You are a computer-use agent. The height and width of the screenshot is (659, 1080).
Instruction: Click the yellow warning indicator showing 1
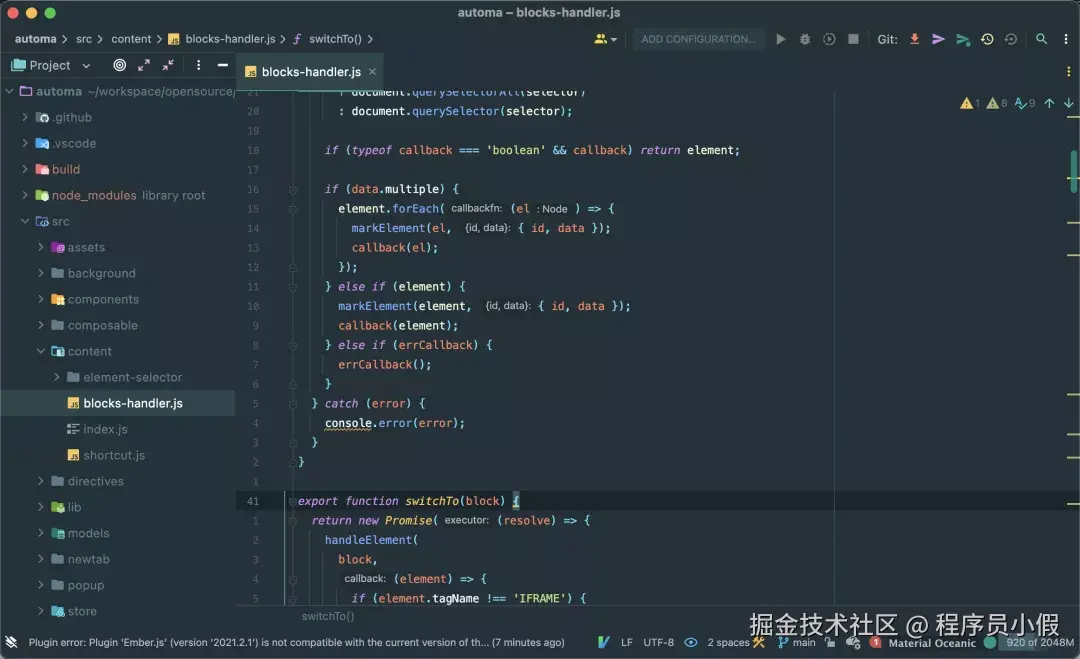tap(970, 103)
